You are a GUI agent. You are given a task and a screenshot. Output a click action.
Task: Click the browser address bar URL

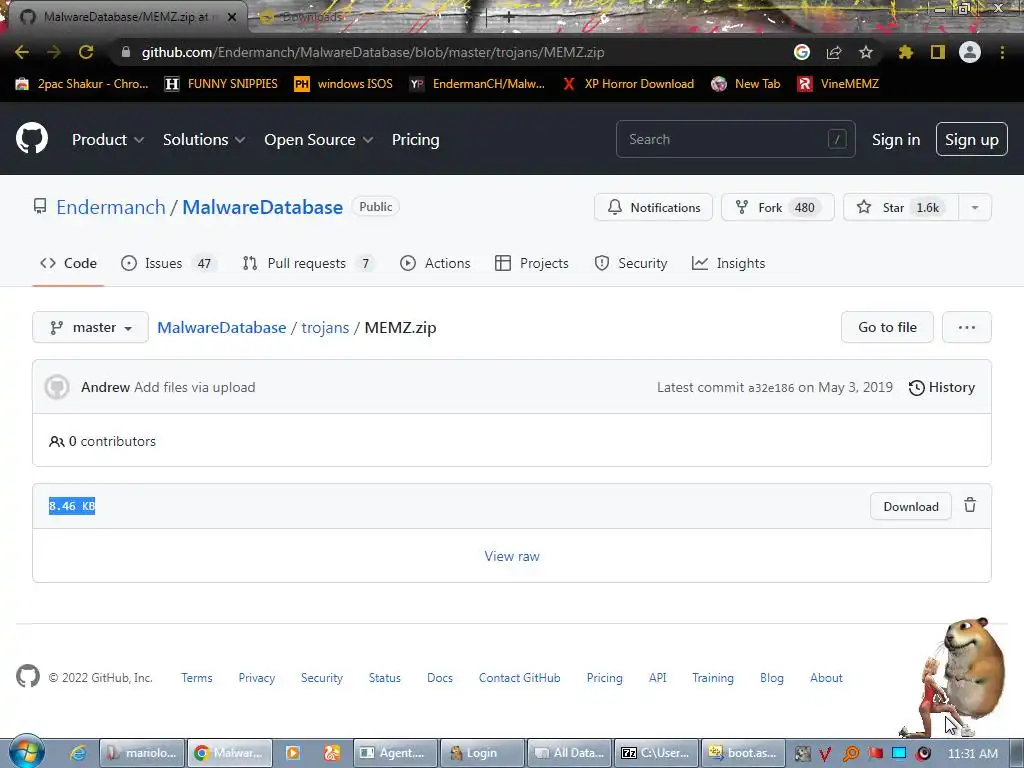372,52
